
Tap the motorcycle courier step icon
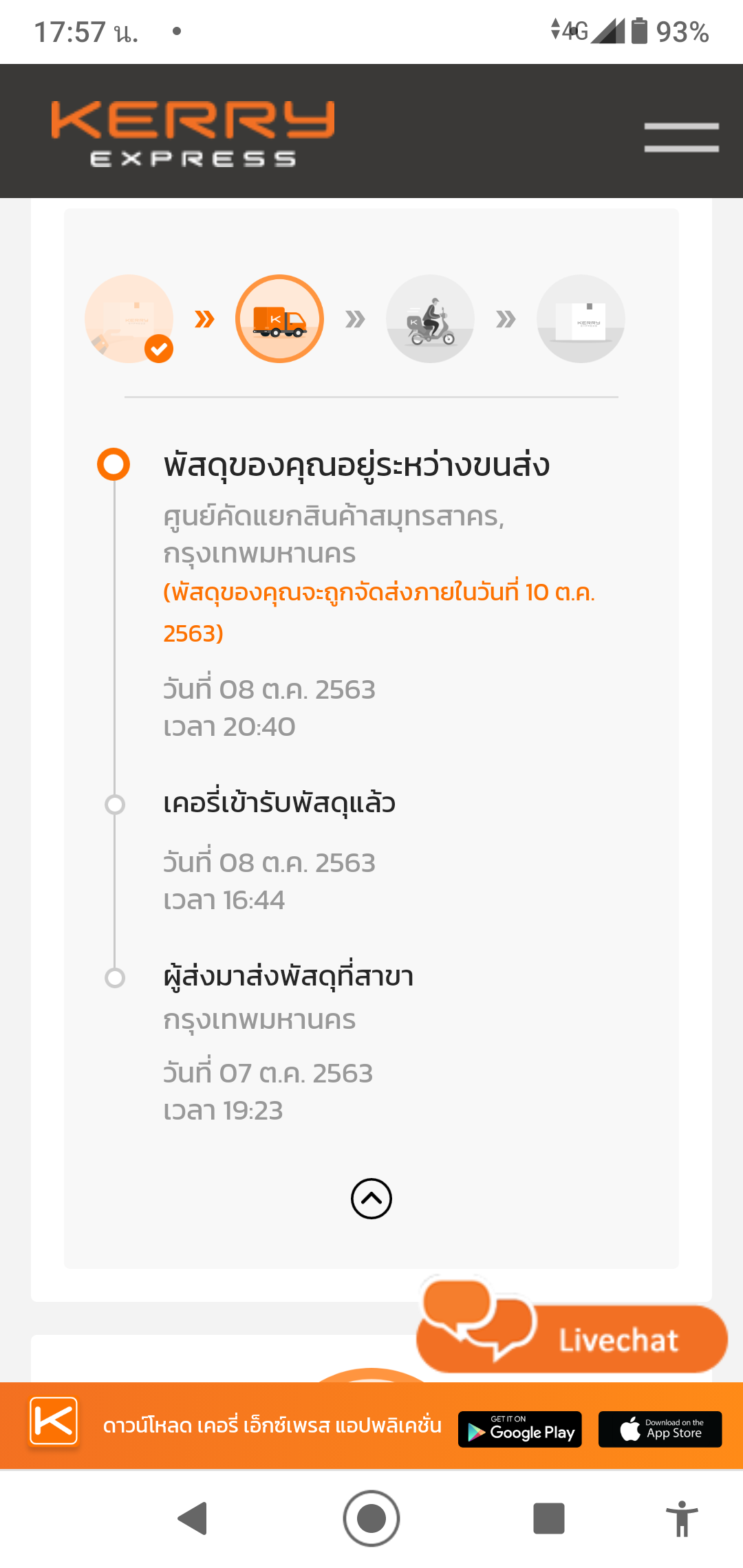[430, 318]
